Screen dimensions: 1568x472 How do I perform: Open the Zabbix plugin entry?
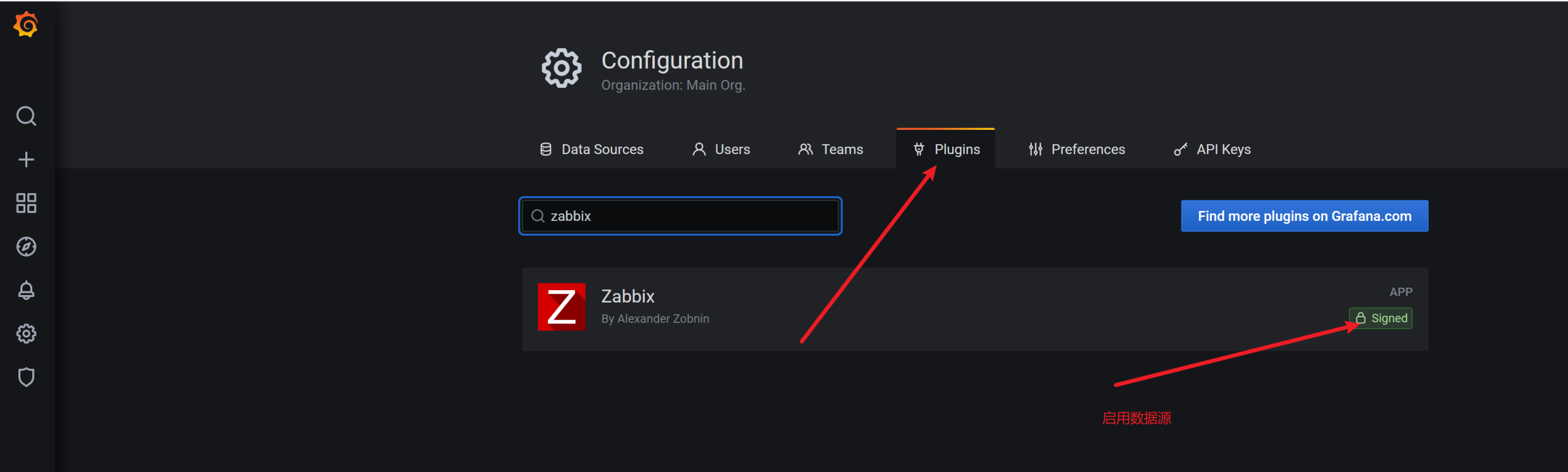point(975,309)
